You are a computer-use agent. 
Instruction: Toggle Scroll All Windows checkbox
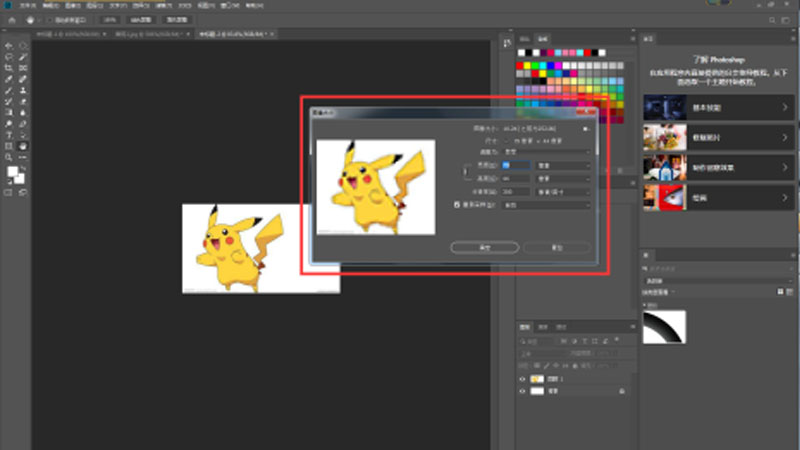coord(50,20)
